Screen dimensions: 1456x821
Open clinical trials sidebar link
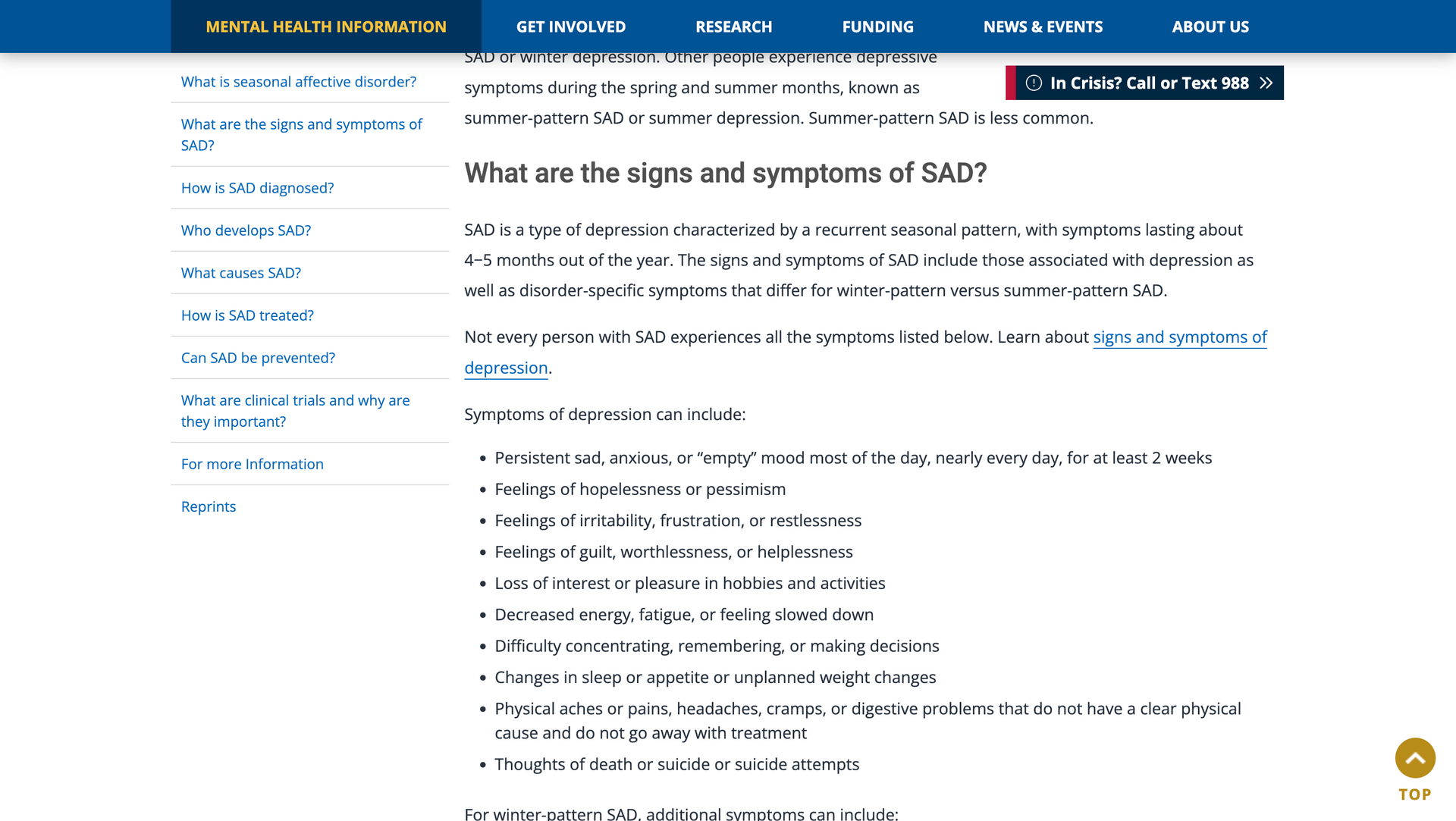[x=296, y=411]
